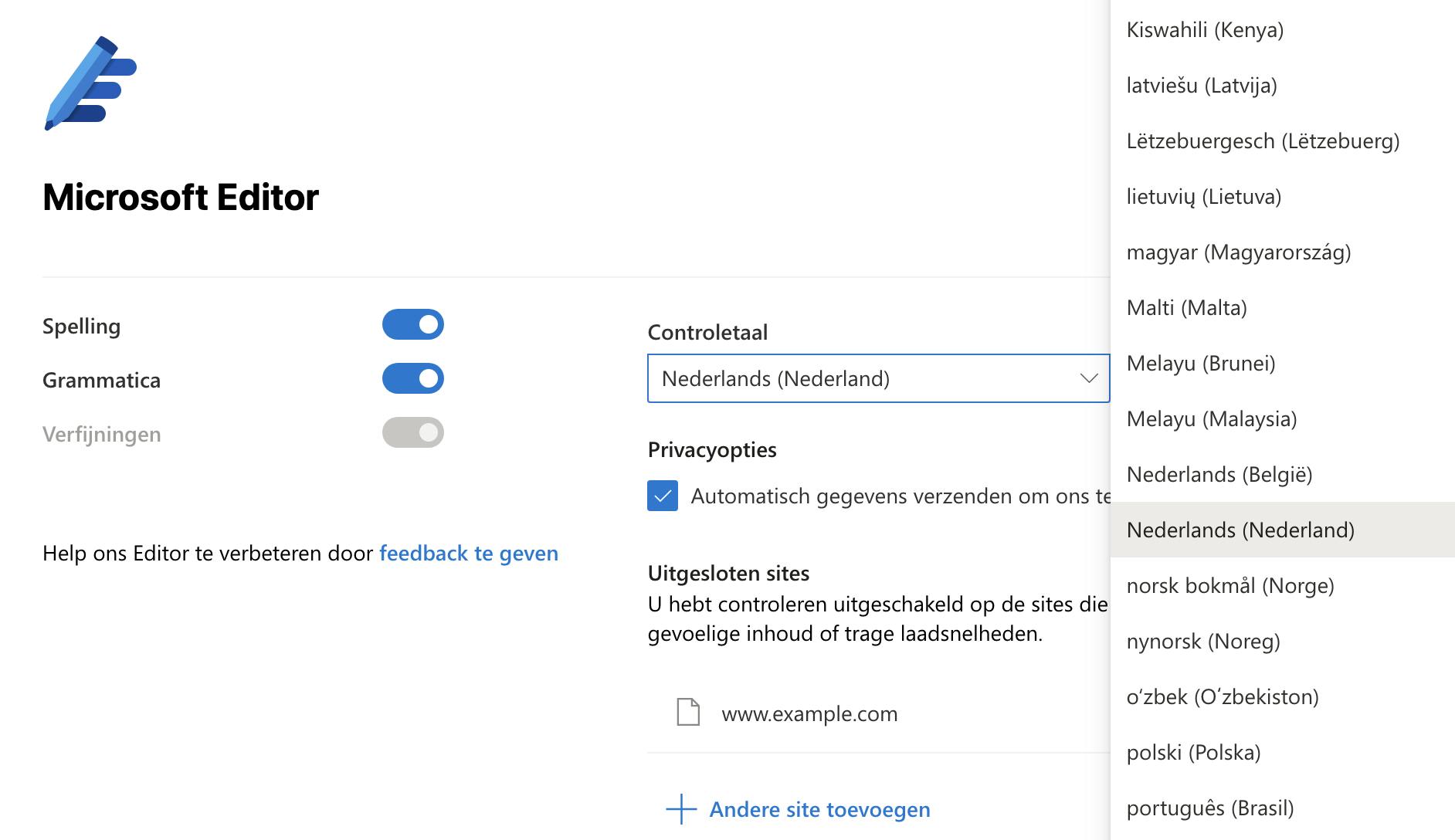This screenshot has height=840, width=1455.
Task: Turn off the Spelling toggle
Action: (x=412, y=325)
